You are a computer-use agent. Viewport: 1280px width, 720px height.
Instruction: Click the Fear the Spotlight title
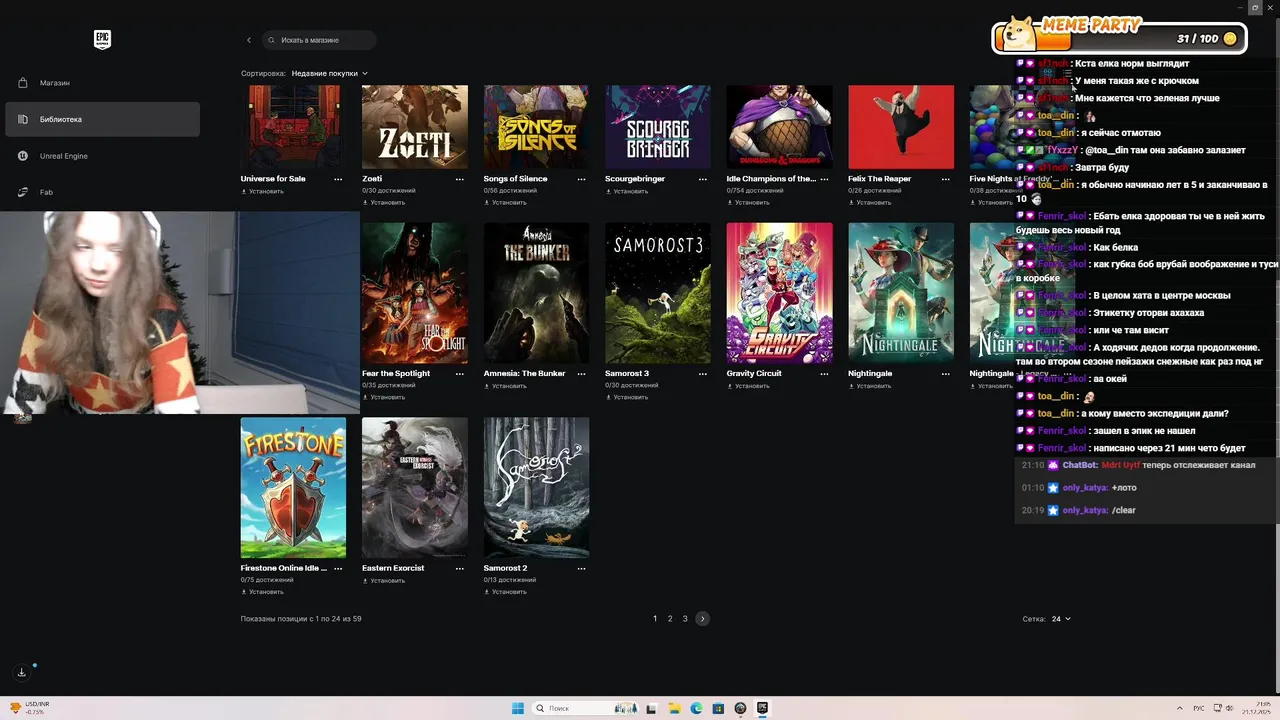tap(396, 373)
